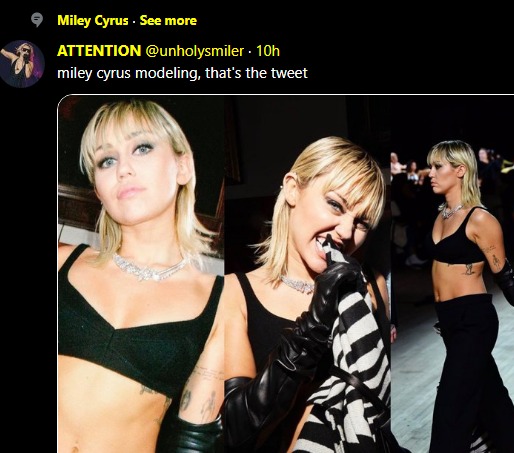Screen dimensions: 514x453
Task: Open the ATTENTION display name profile
Action: tap(99, 51)
